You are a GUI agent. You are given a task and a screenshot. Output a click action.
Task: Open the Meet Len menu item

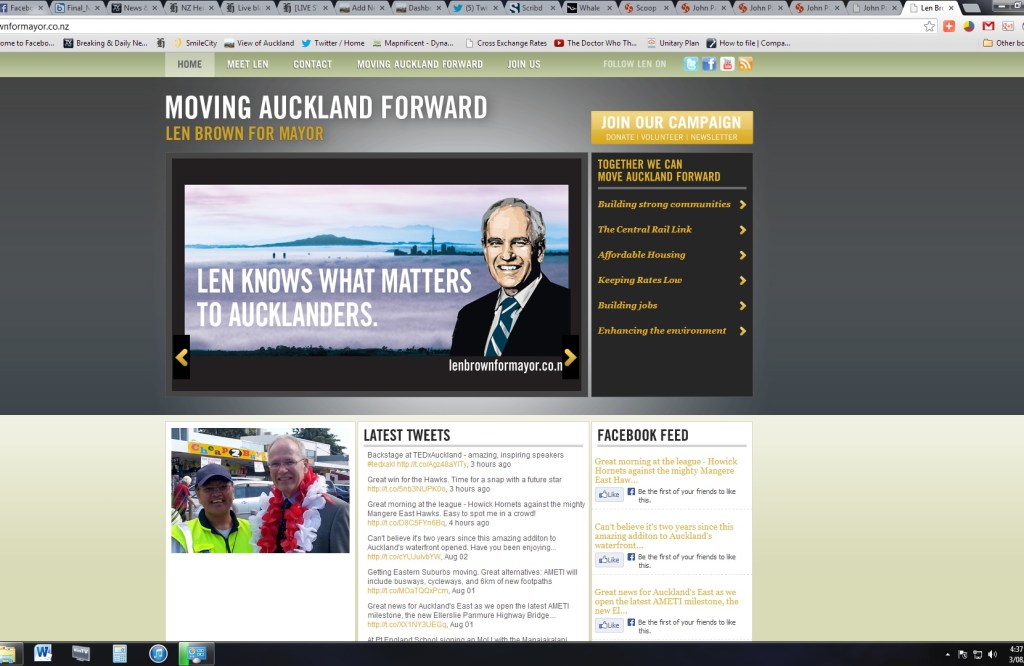(x=247, y=64)
